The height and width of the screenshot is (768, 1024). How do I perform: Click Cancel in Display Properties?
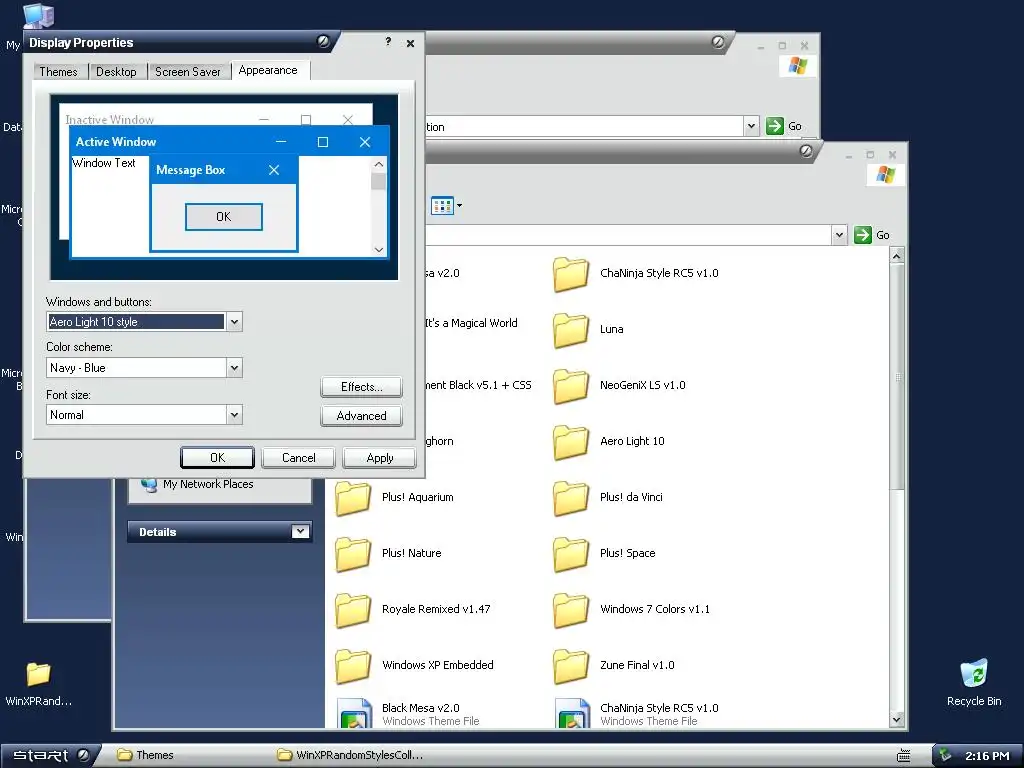click(x=298, y=458)
